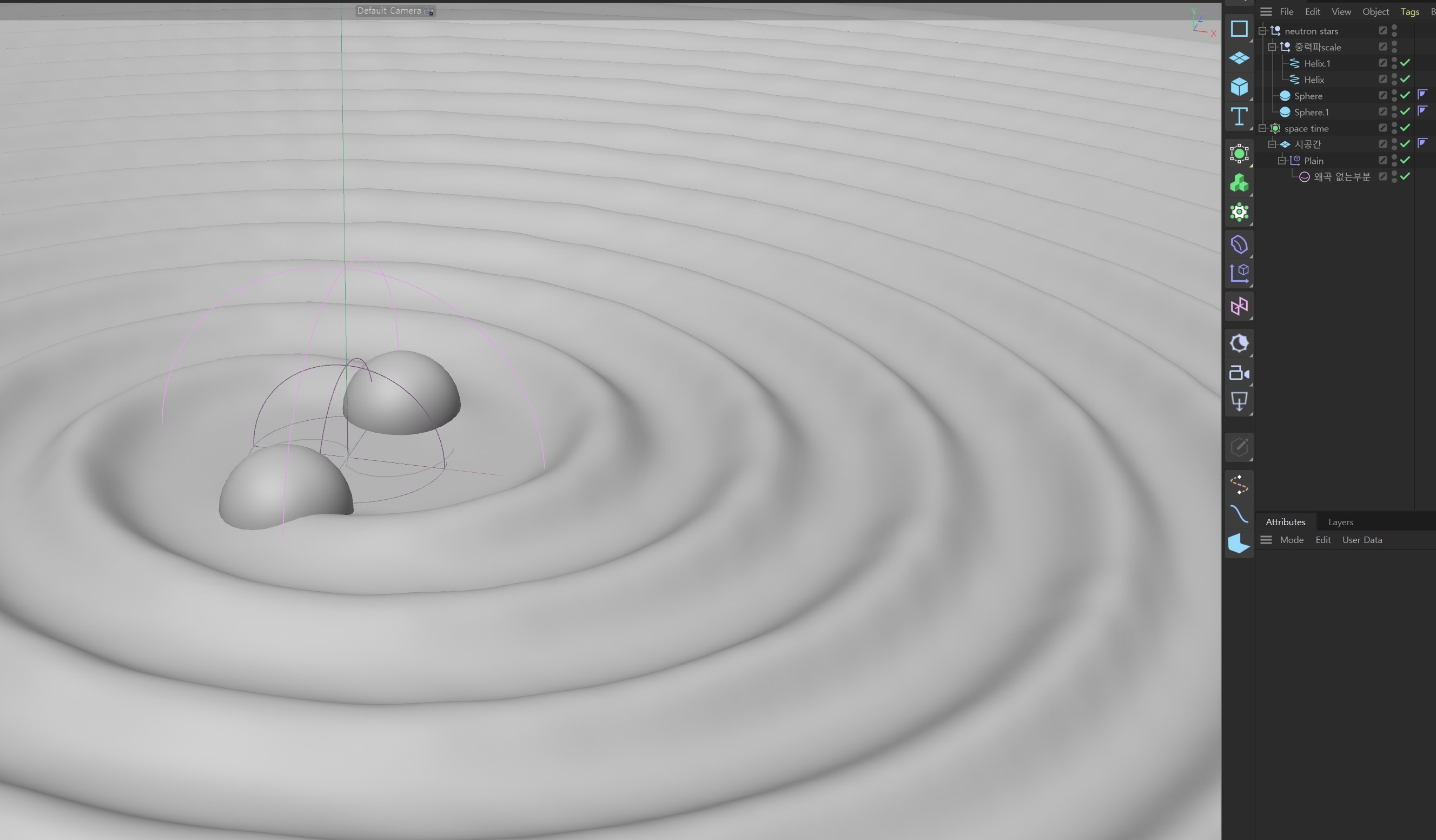Screen dimensions: 1436x840
Task: Click the Sphere layer-assign square box
Action: click(1382, 95)
